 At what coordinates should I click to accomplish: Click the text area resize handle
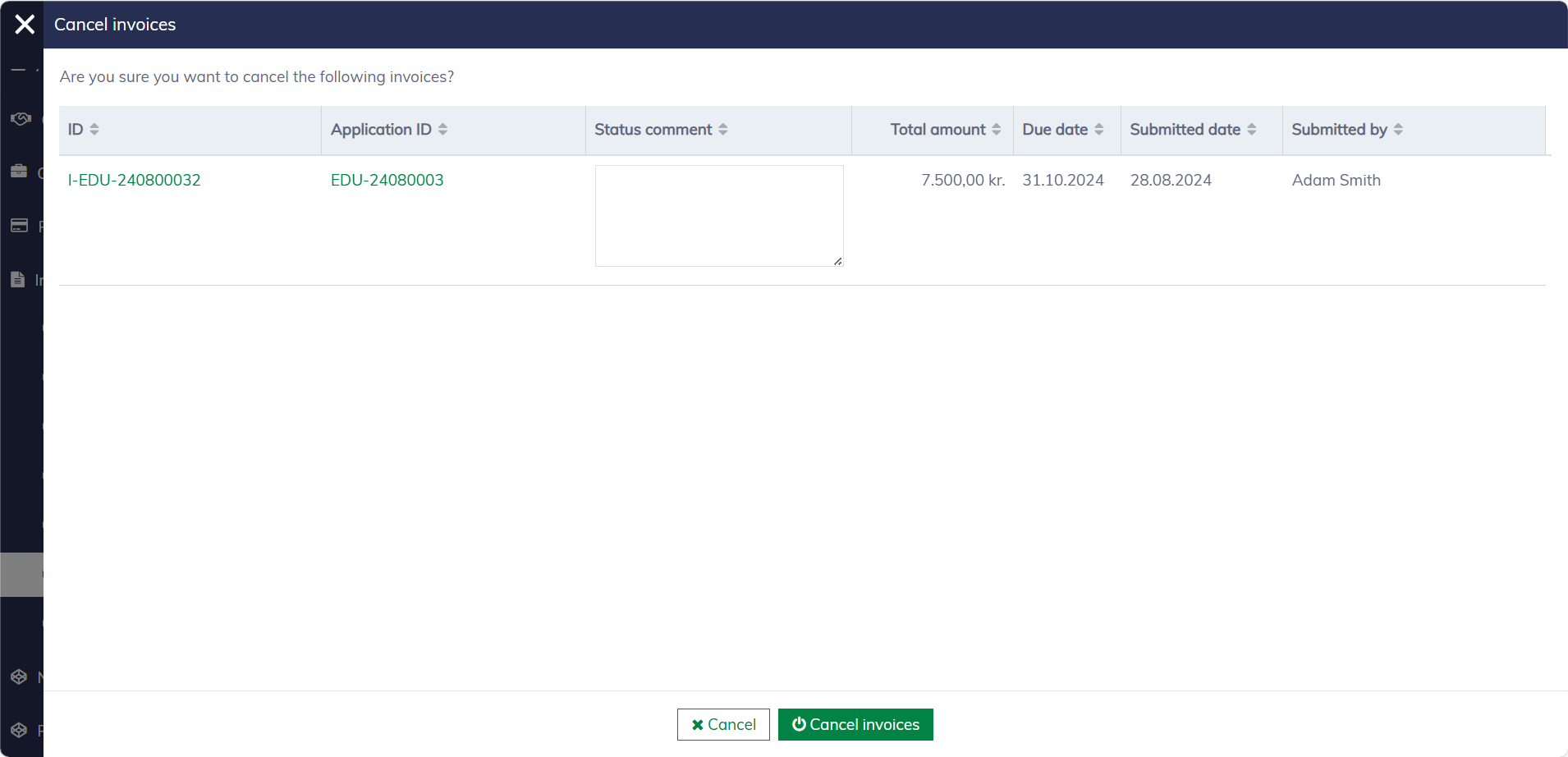837,261
